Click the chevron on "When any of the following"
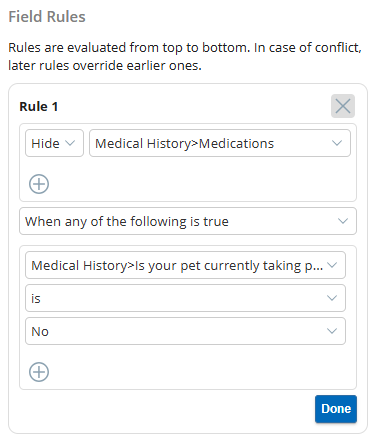The width and height of the screenshot is (379, 444). click(x=343, y=221)
